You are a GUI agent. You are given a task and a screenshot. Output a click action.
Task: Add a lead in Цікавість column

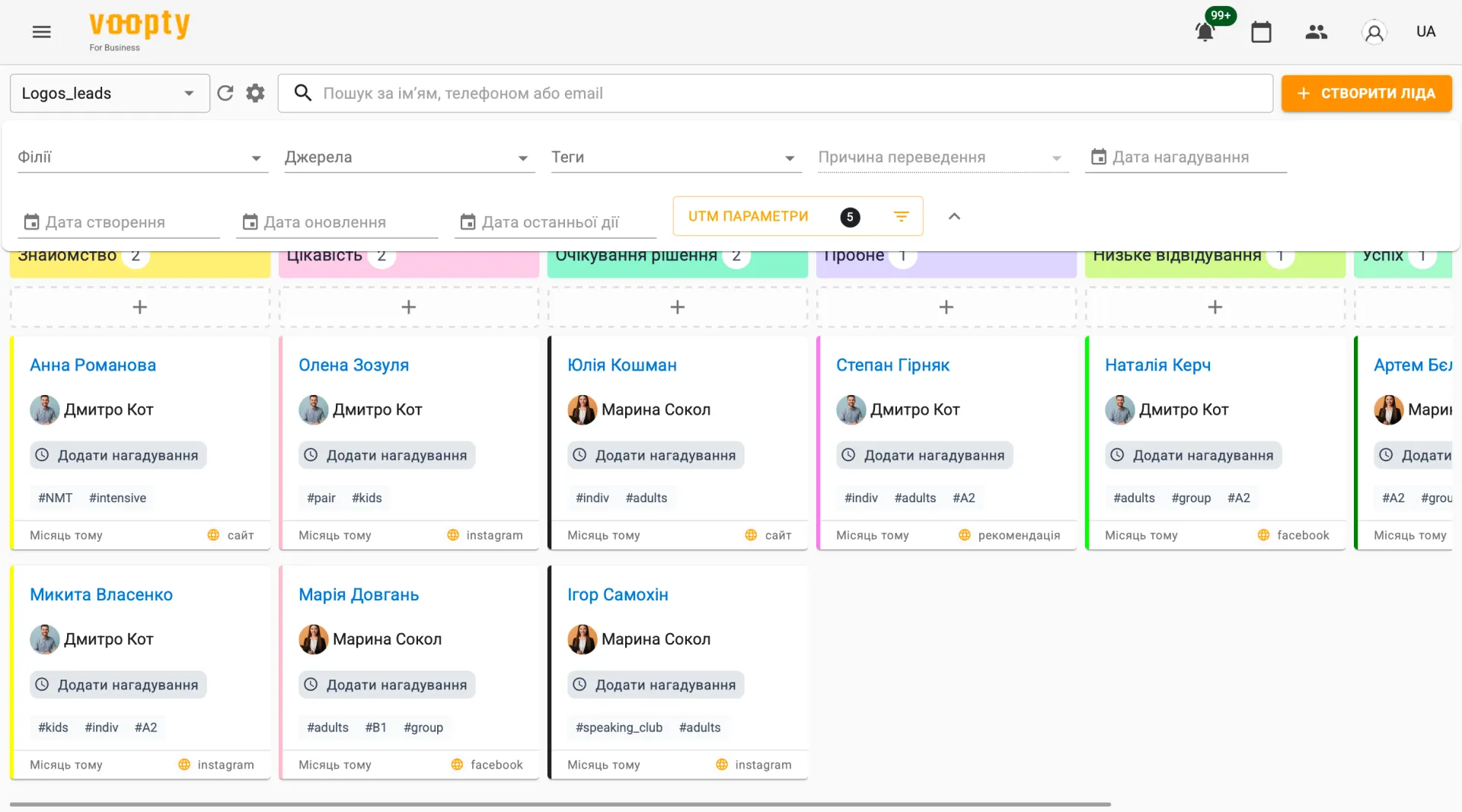point(409,307)
